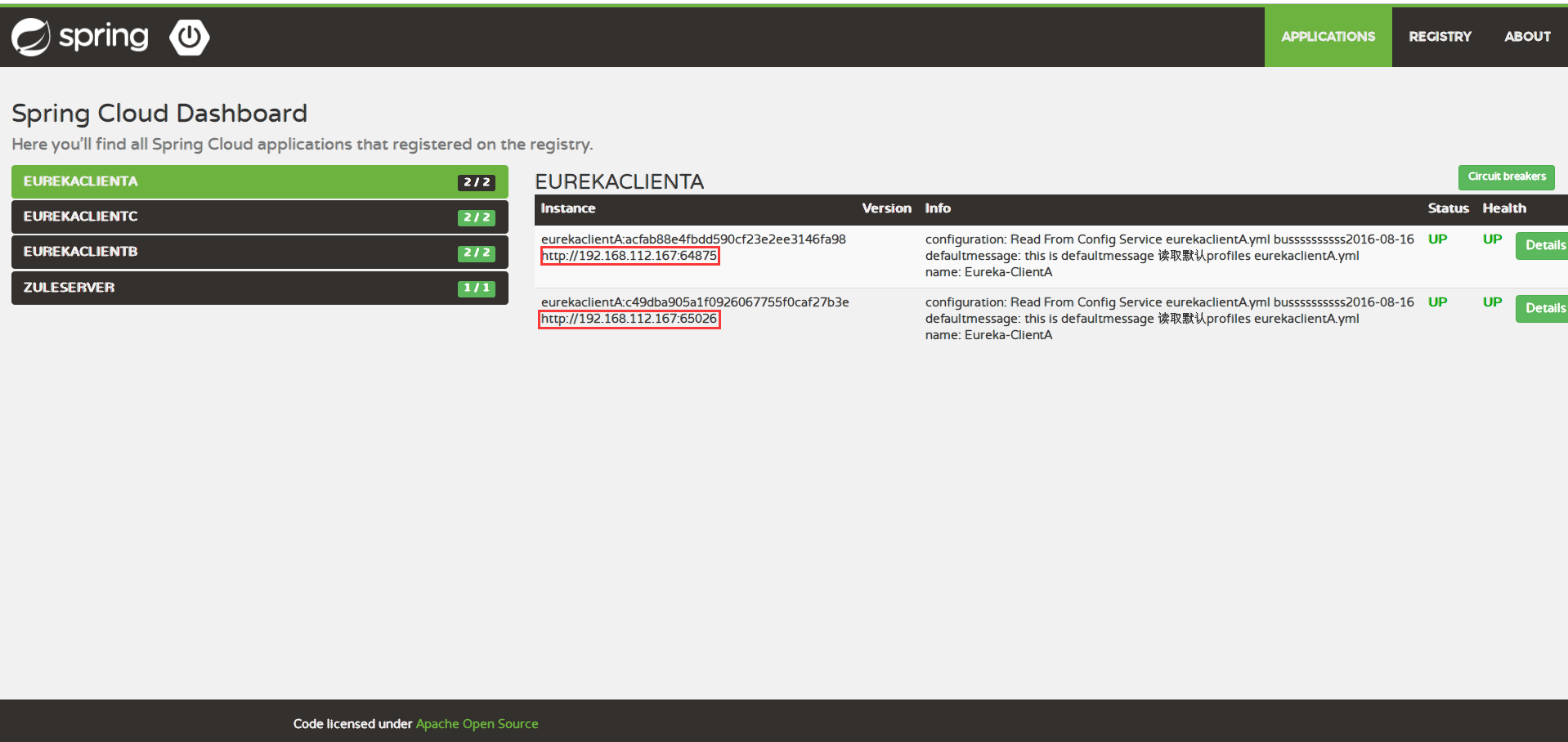This screenshot has height=742, width=1568.
Task: Open link http://192.168.112.167:64875
Action: coord(629,256)
